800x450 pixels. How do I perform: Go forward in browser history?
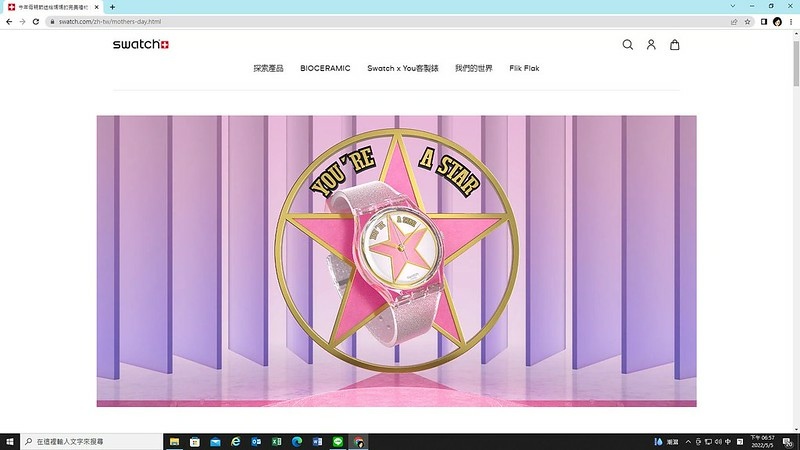(x=22, y=21)
